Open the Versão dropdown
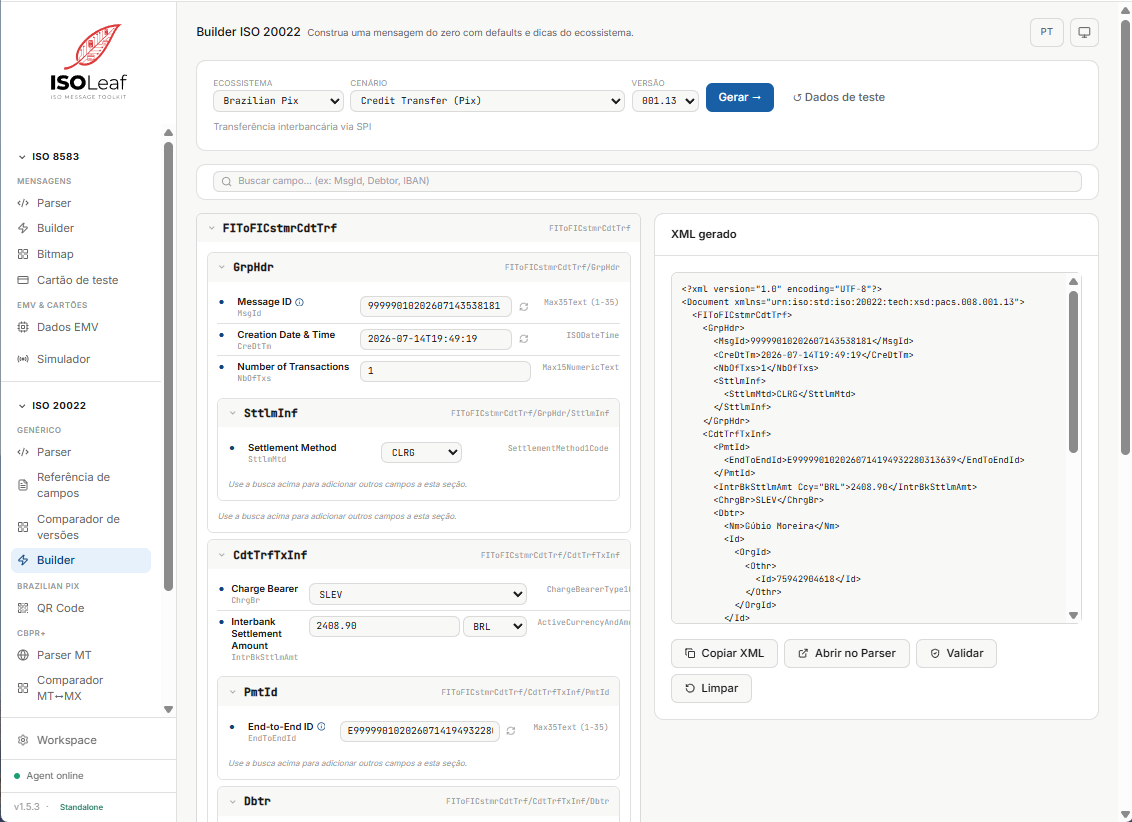This screenshot has width=1132, height=822. point(665,101)
